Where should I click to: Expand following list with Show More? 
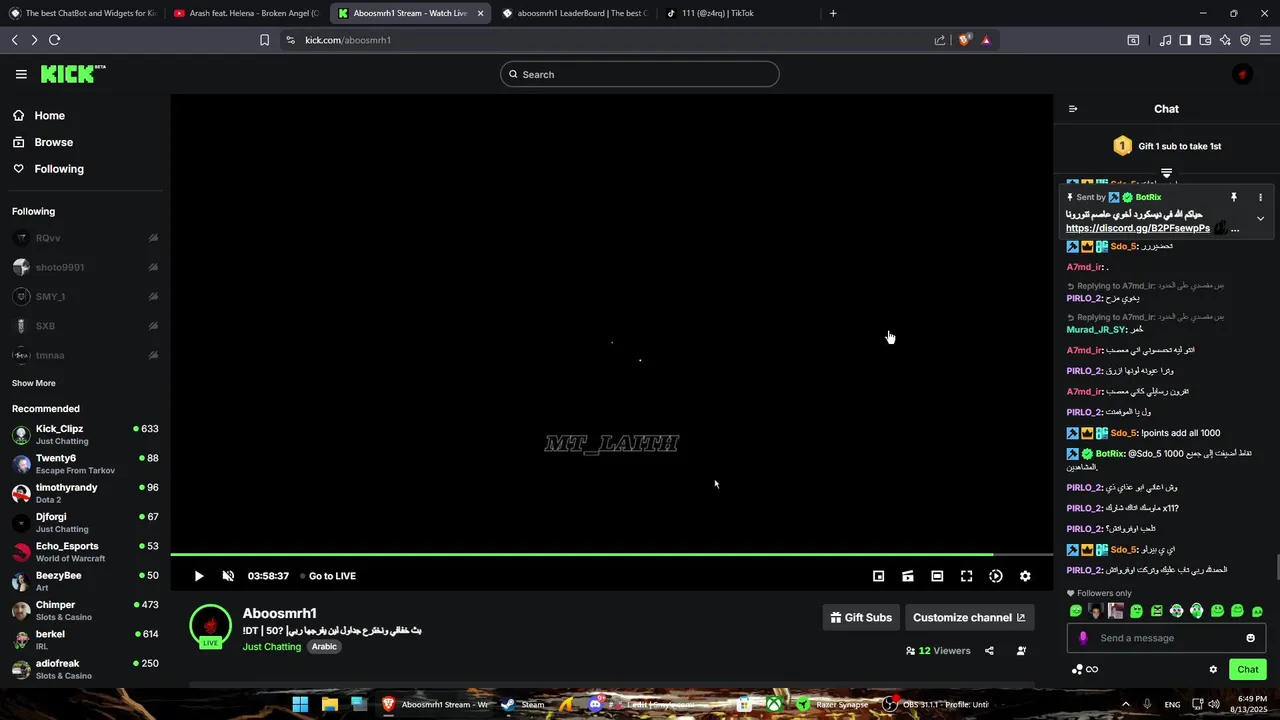point(34,383)
